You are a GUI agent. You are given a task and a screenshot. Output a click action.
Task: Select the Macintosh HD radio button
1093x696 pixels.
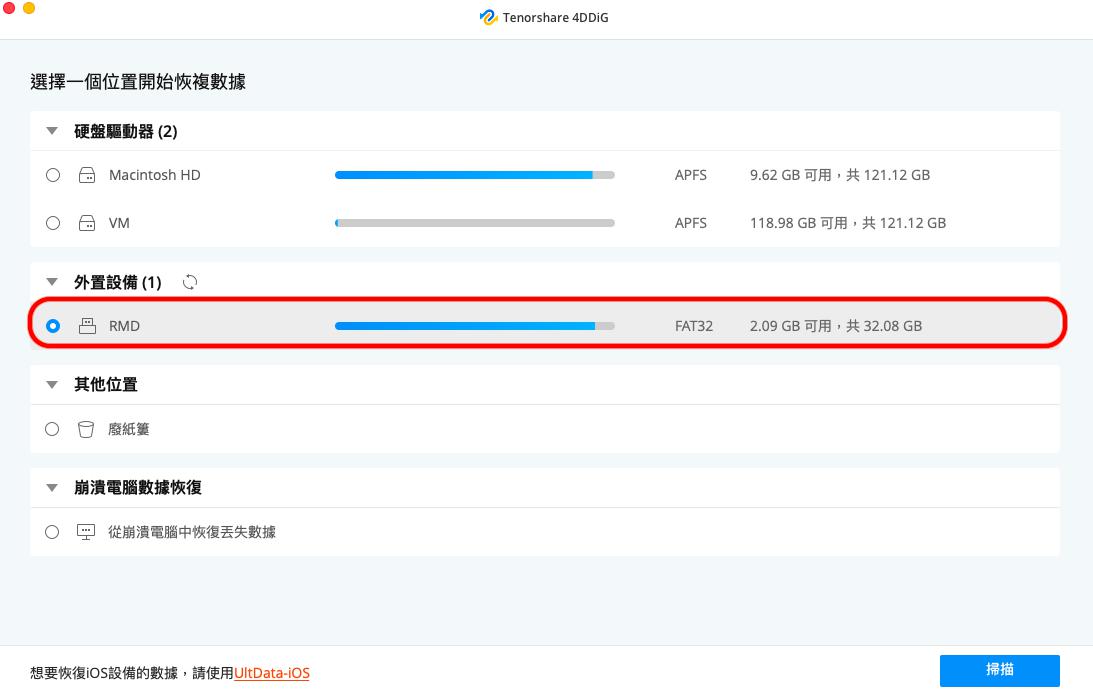point(53,175)
